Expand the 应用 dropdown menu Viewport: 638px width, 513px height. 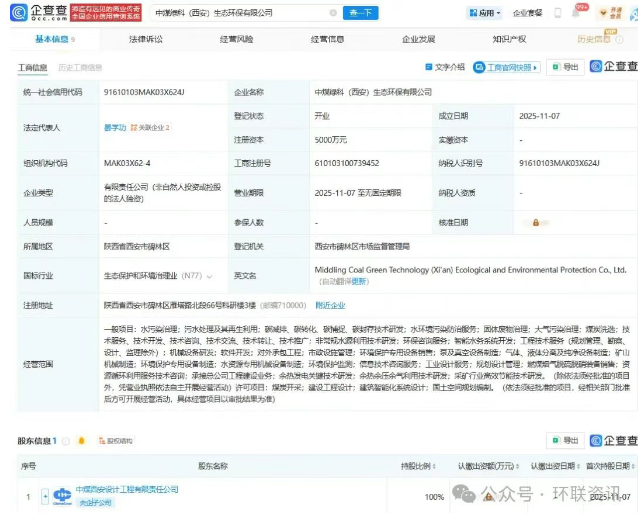point(485,13)
